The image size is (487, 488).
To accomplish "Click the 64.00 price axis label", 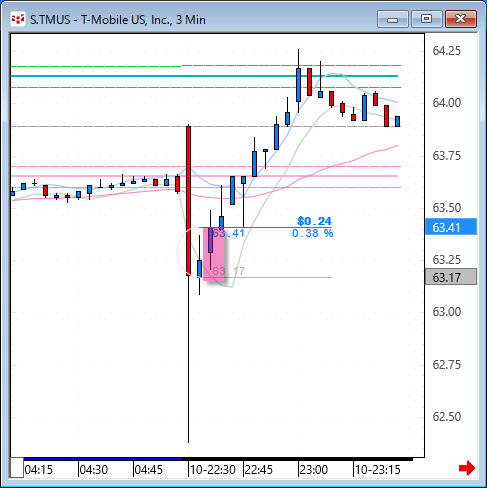I will pyautogui.click(x=446, y=103).
